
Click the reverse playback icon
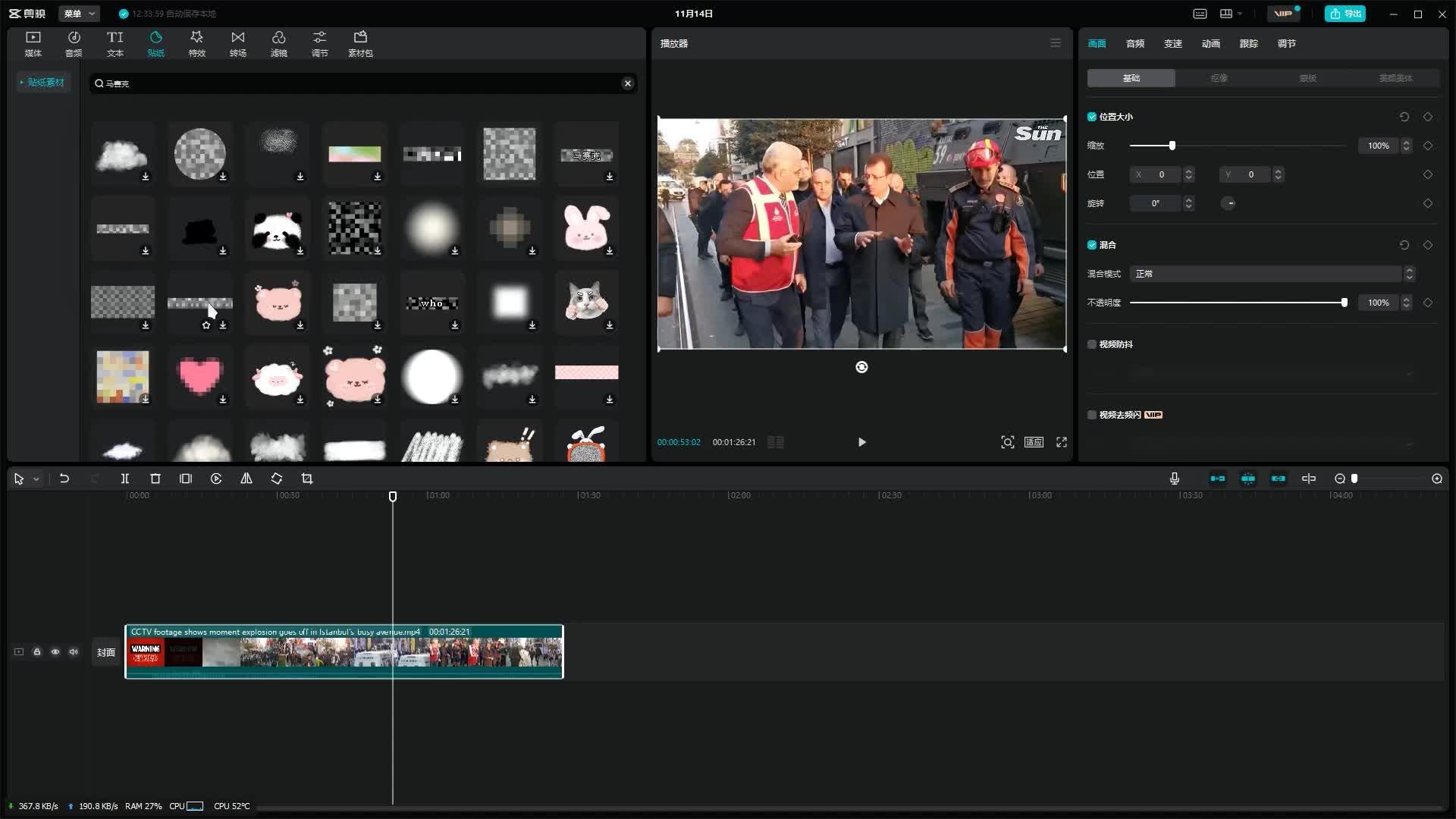coord(216,479)
